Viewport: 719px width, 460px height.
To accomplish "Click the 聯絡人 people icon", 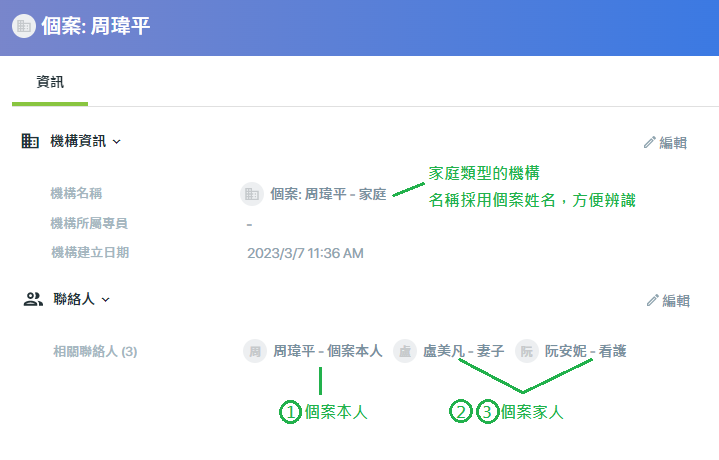I will 33,299.
